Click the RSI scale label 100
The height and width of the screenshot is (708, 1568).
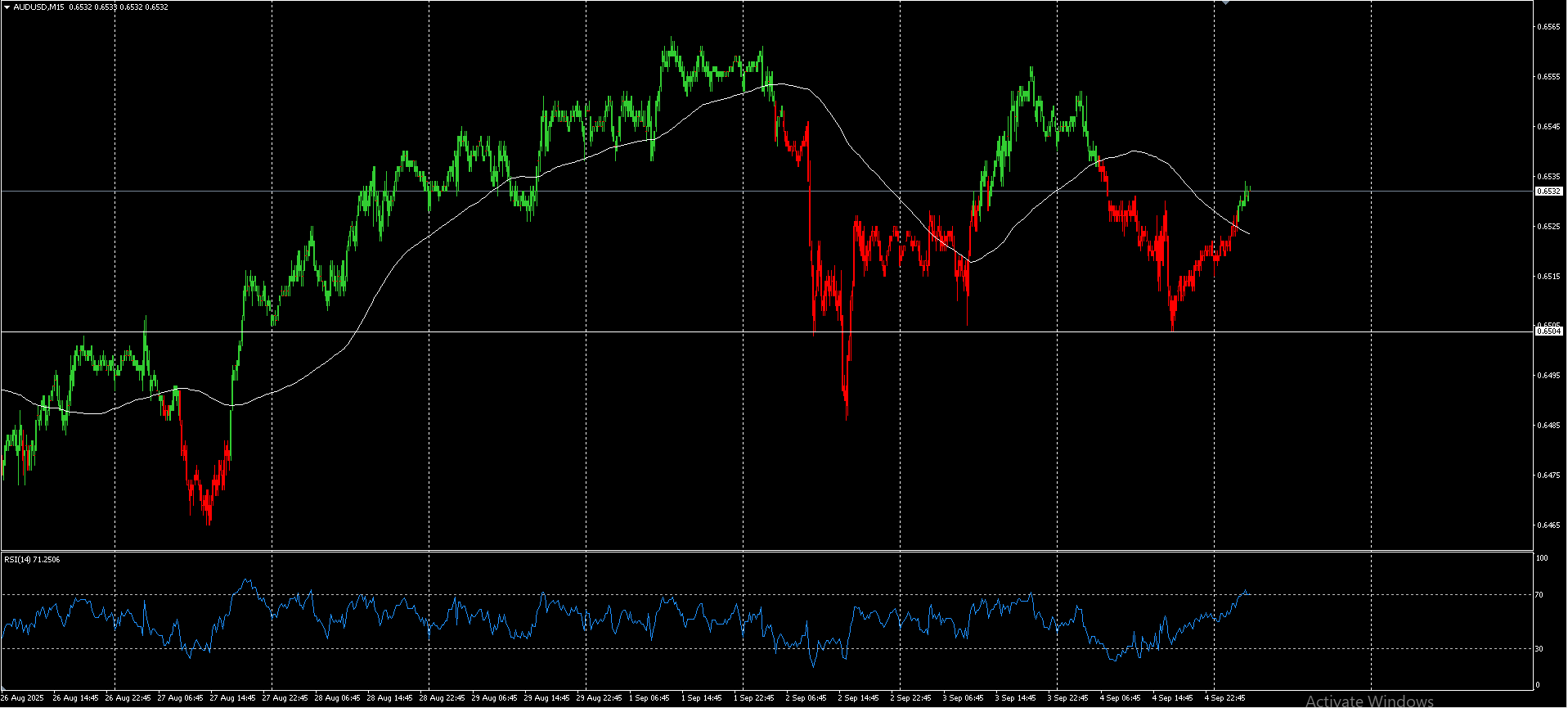(1542, 558)
